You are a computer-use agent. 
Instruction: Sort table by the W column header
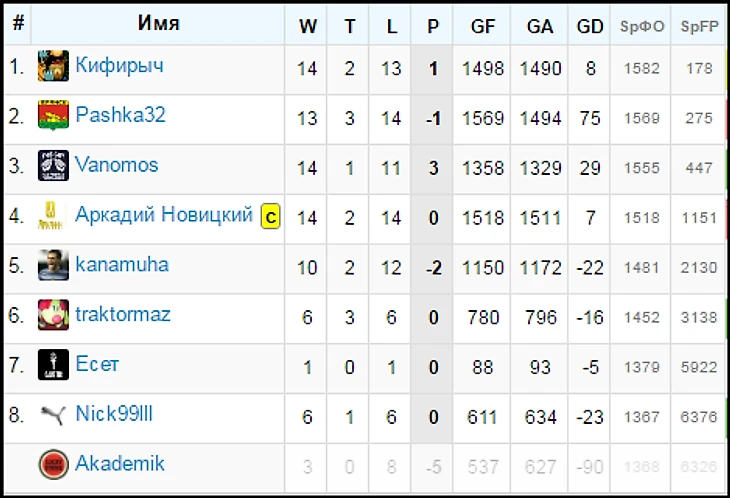click(307, 27)
